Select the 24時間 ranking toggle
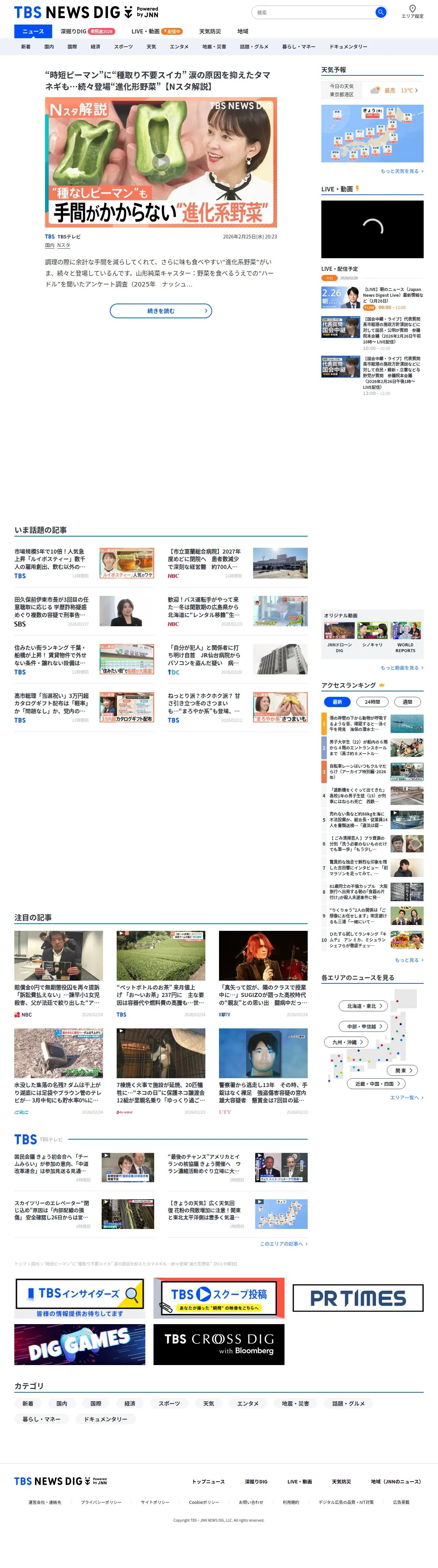This screenshot has height=1568, width=438. click(x=372, y=702)
